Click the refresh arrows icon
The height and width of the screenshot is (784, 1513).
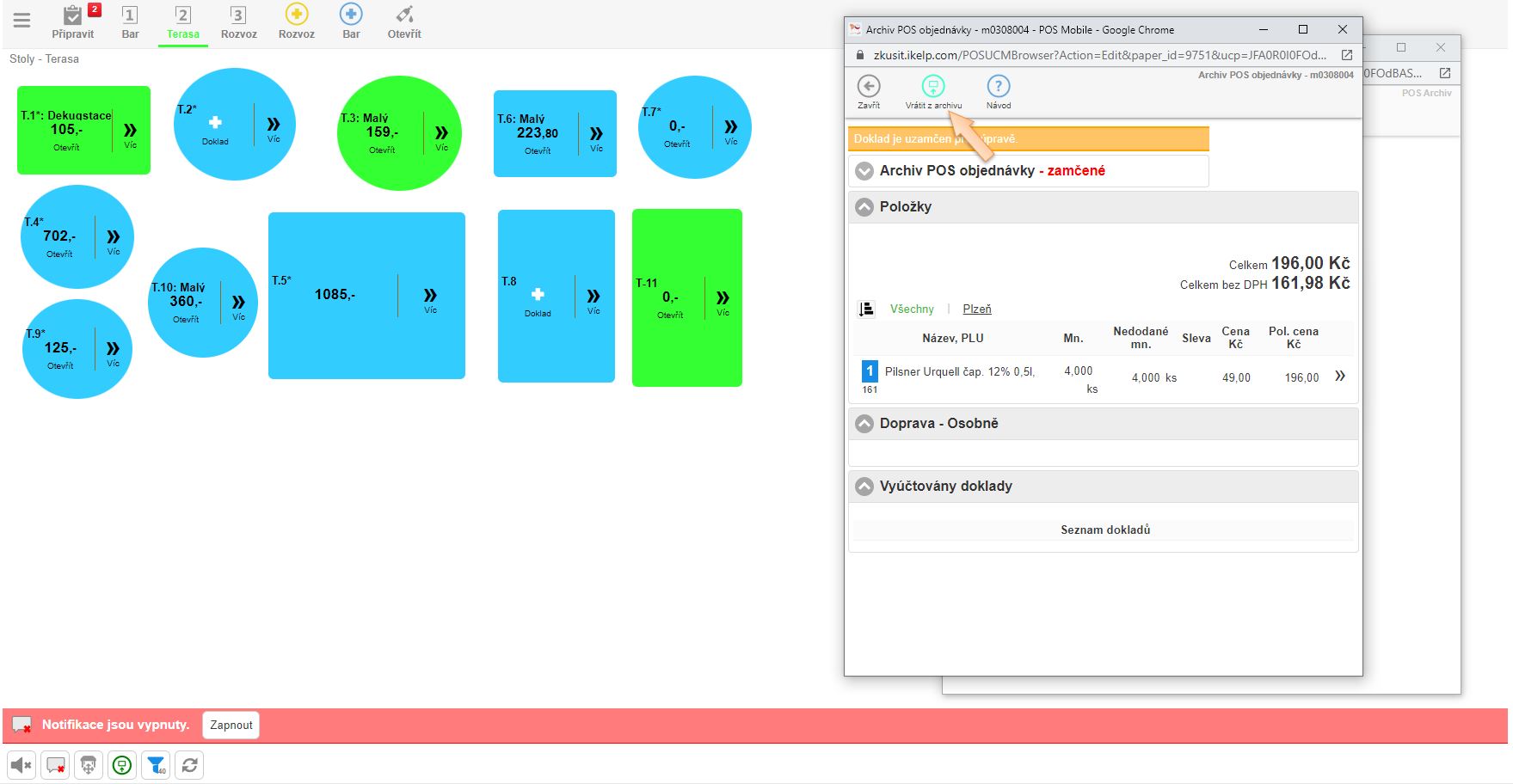(x=189, y=764)
